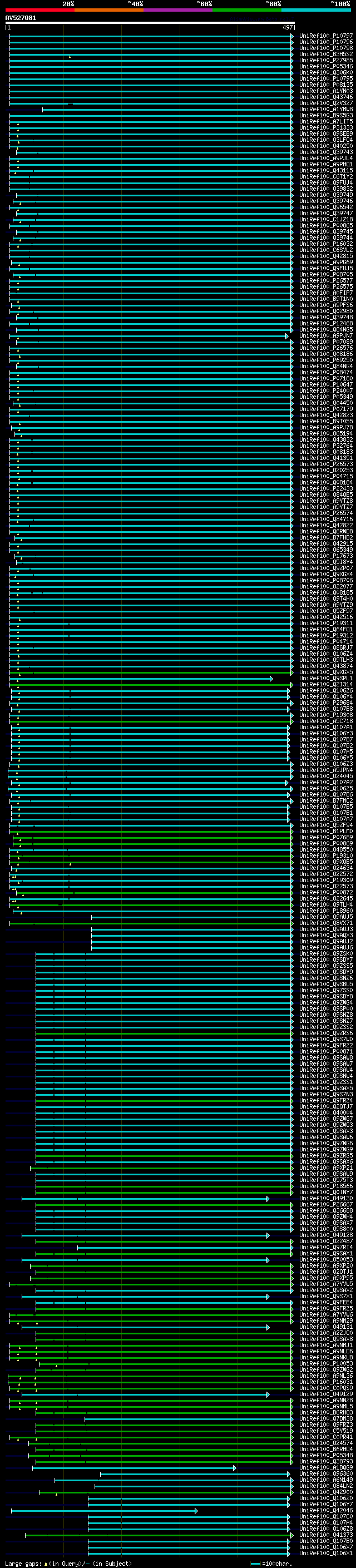356x1568 pixels.
Task: Select label UniRef100_C1JZ18
Action: (x=326, y=219)
